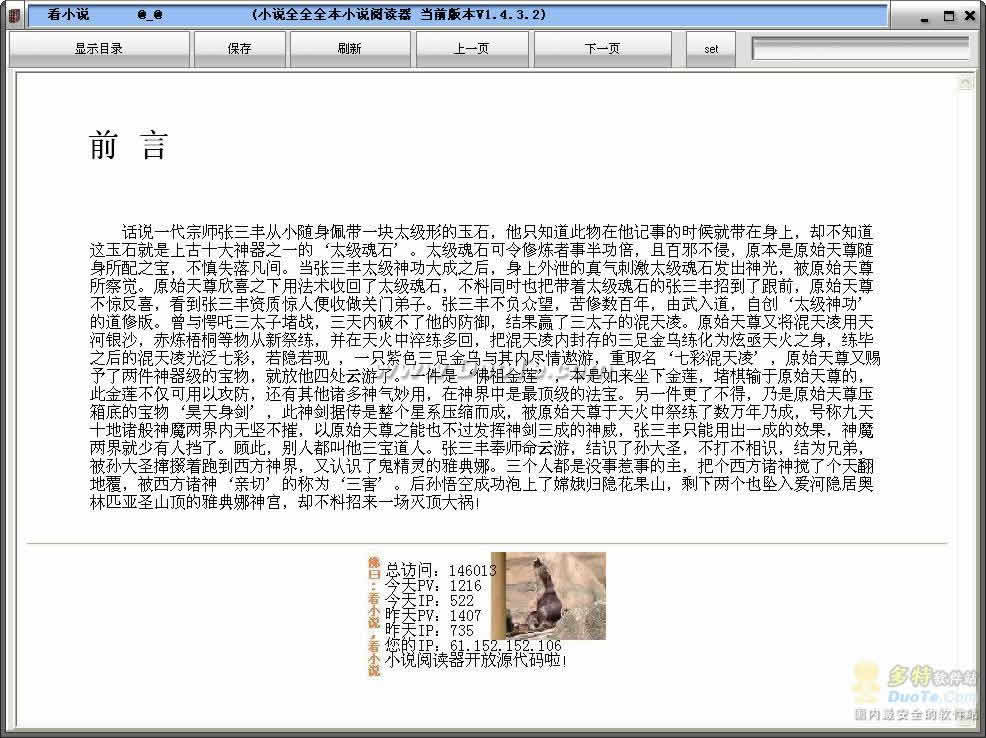The height and width of the screenshot is (738, 986).
Task: Open settings via the set button
Action: pyautogui.click(x=711, y=48)
